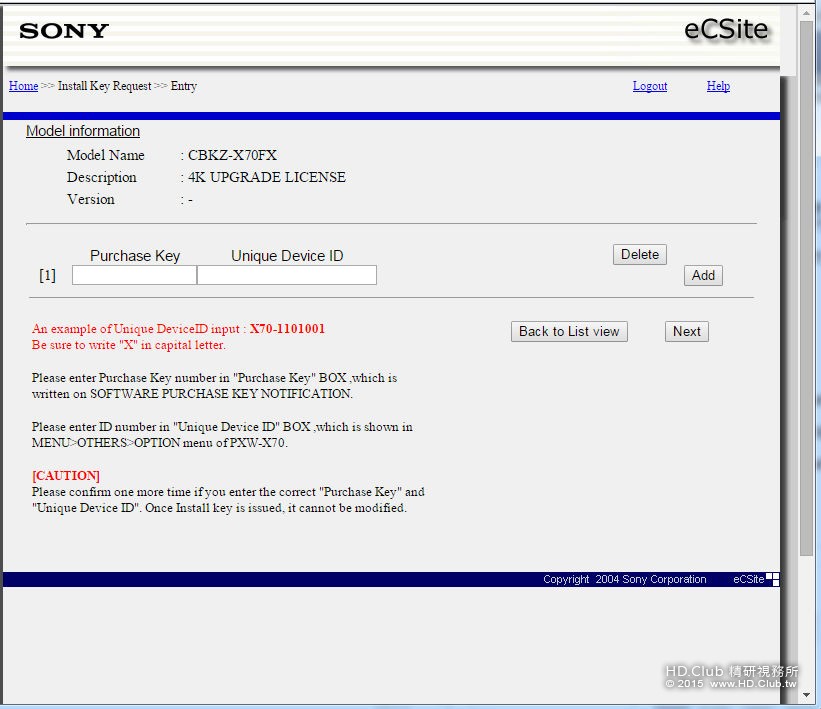Click the Next button
The width and height of the screenshot is (821, 709).
687,331
